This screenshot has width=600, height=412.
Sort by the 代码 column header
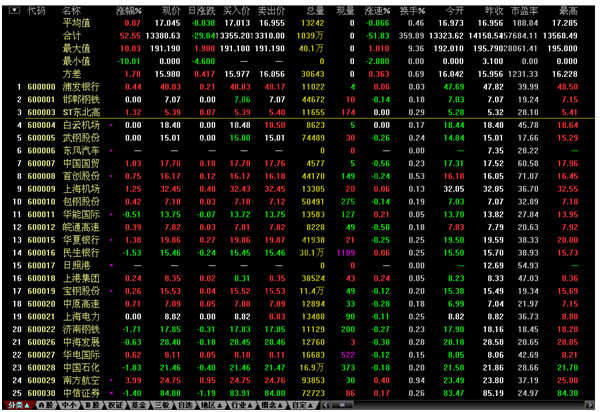[x=36, y=11]
